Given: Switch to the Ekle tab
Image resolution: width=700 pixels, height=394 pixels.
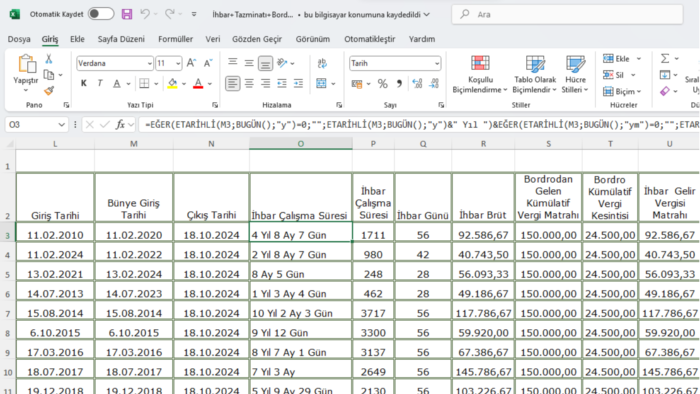Looking at the screenshot, I should coord(77,39).
